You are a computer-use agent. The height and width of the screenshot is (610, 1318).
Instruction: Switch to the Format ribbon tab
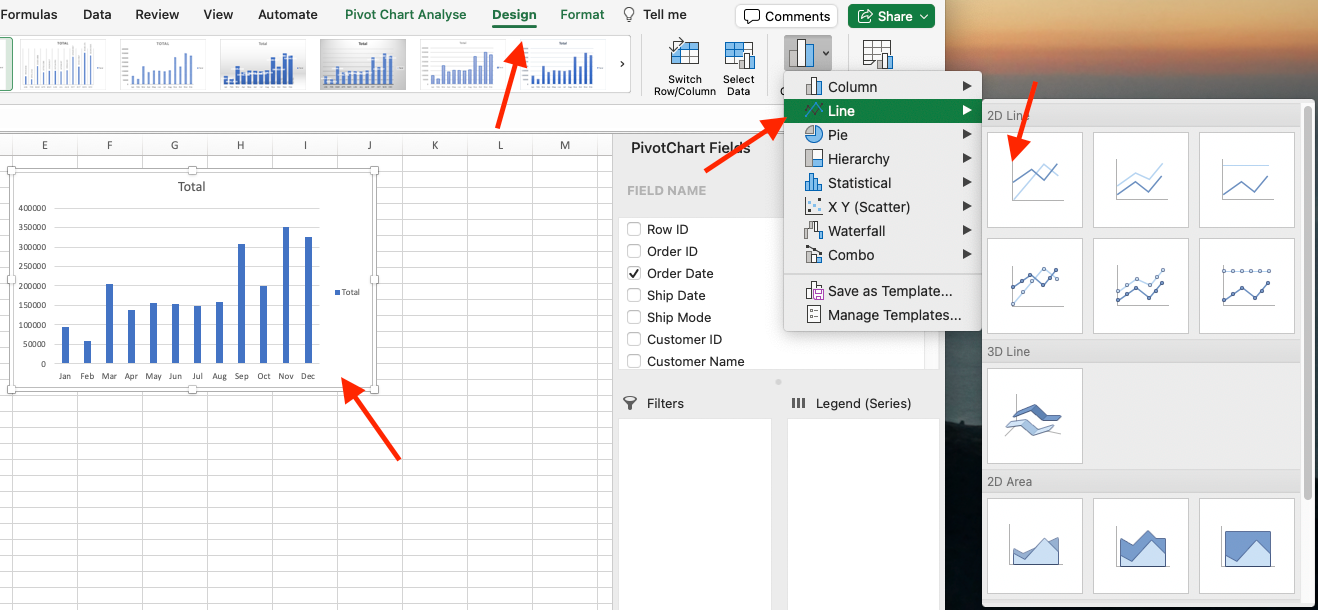[582, 15]
